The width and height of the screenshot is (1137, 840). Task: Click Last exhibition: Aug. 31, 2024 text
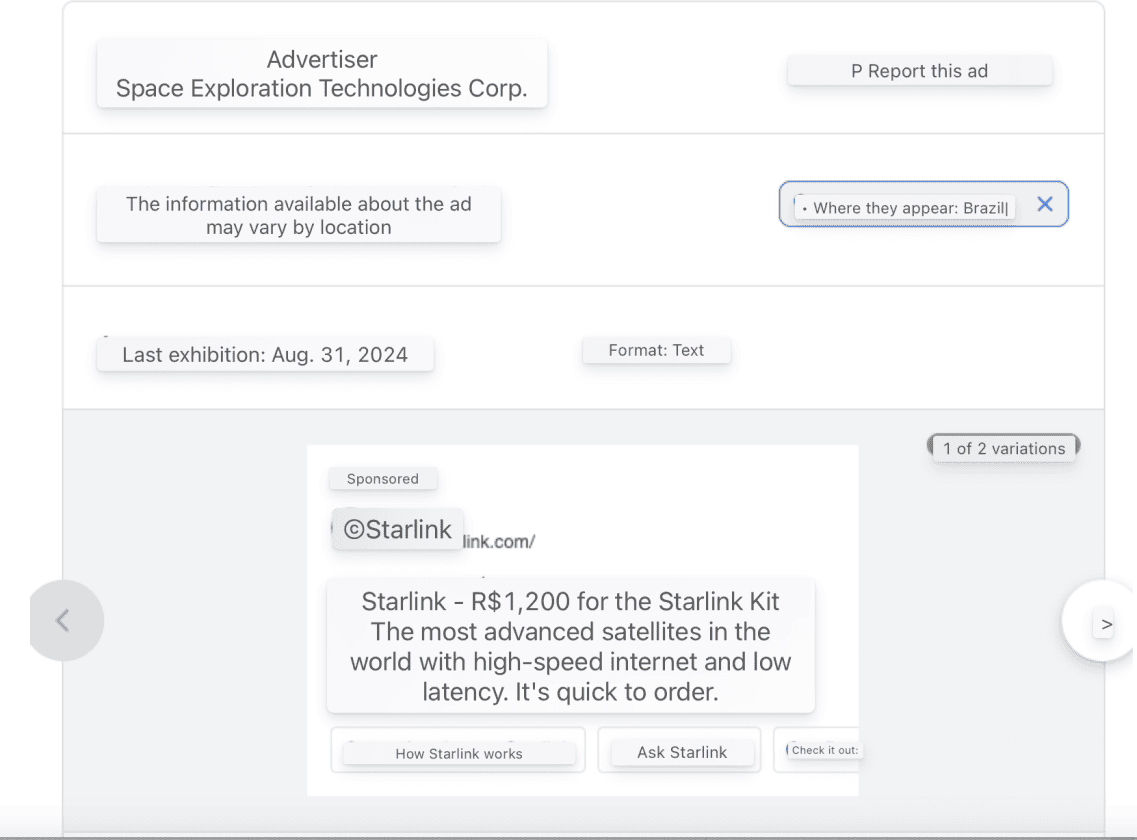click(265, 354)
